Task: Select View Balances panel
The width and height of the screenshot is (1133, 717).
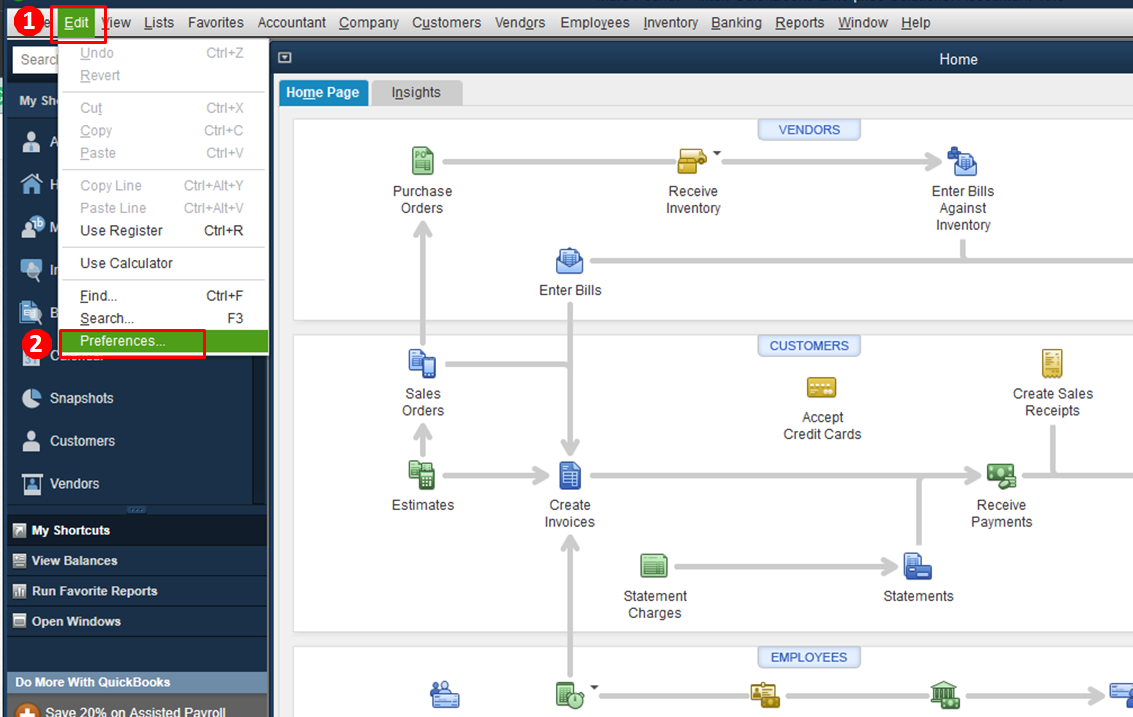Action: click(137, 561)
